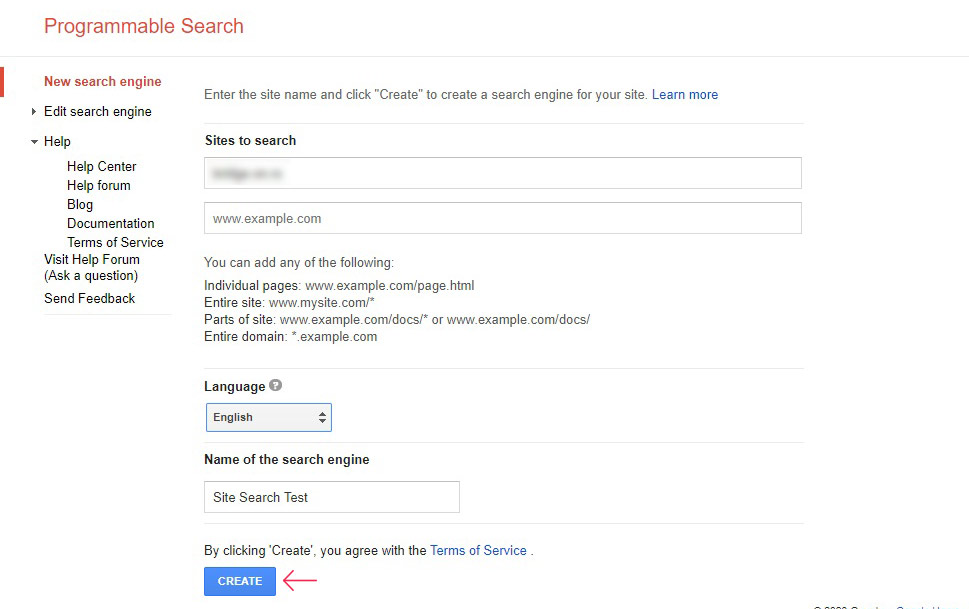Screen dimensions: 969x609
Task: Click the Language help question-mark icon
Action: pyautogui.click(x=276, y=385)
